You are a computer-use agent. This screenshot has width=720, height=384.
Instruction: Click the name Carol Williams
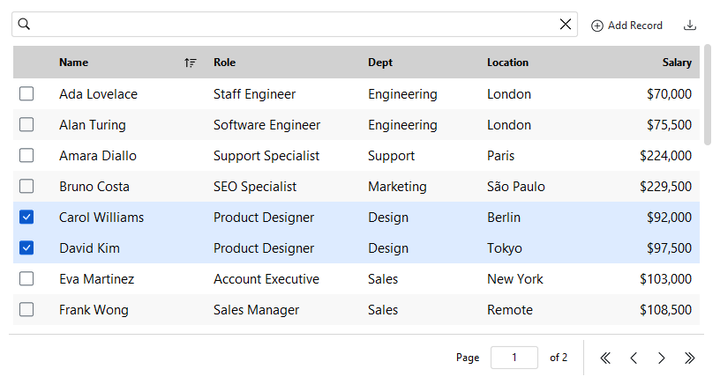tap(101, 217)
